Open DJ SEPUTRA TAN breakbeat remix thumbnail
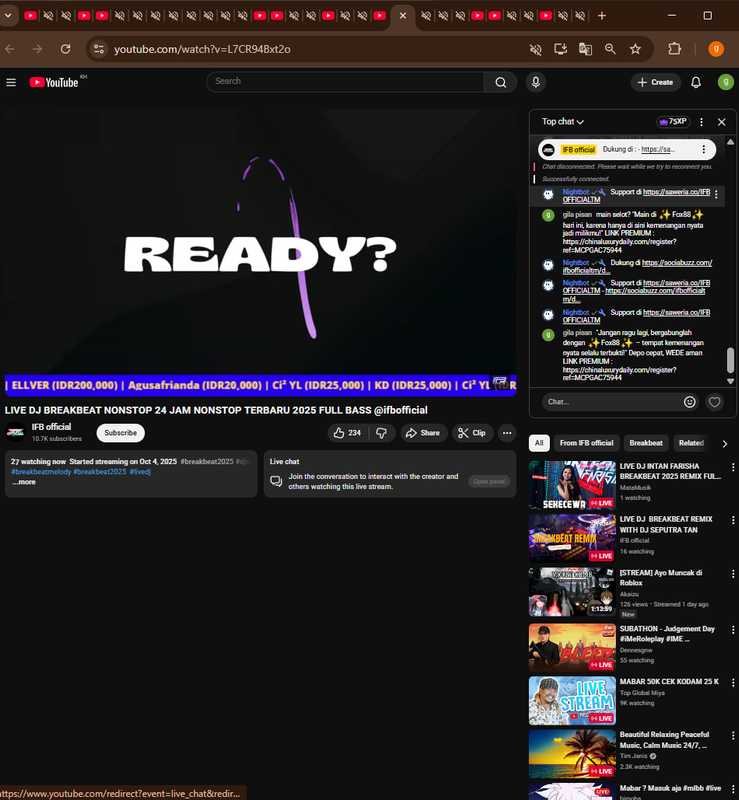 572,538
